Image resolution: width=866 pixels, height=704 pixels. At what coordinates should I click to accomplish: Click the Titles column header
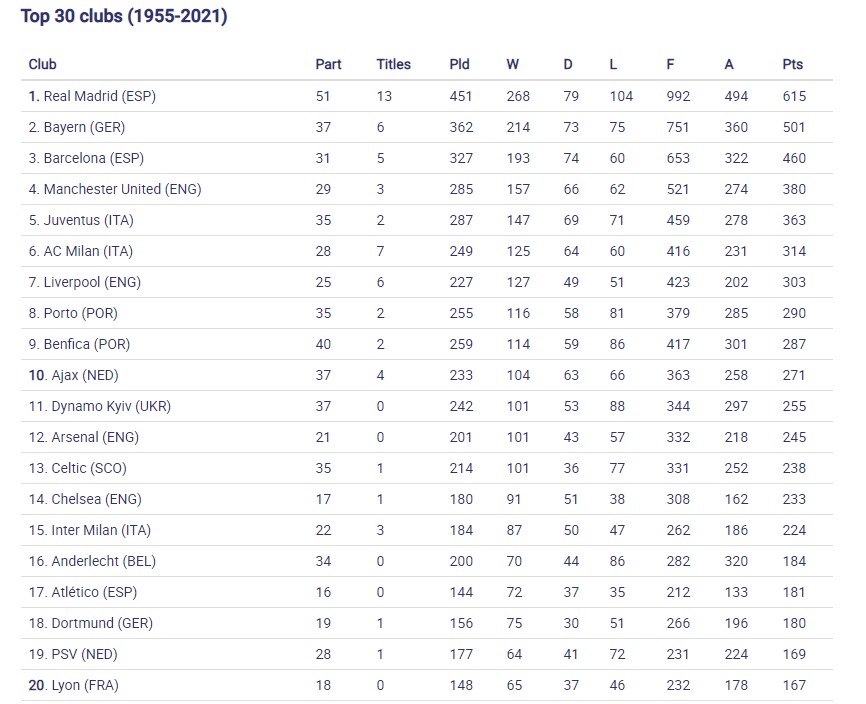pos(393,64)
